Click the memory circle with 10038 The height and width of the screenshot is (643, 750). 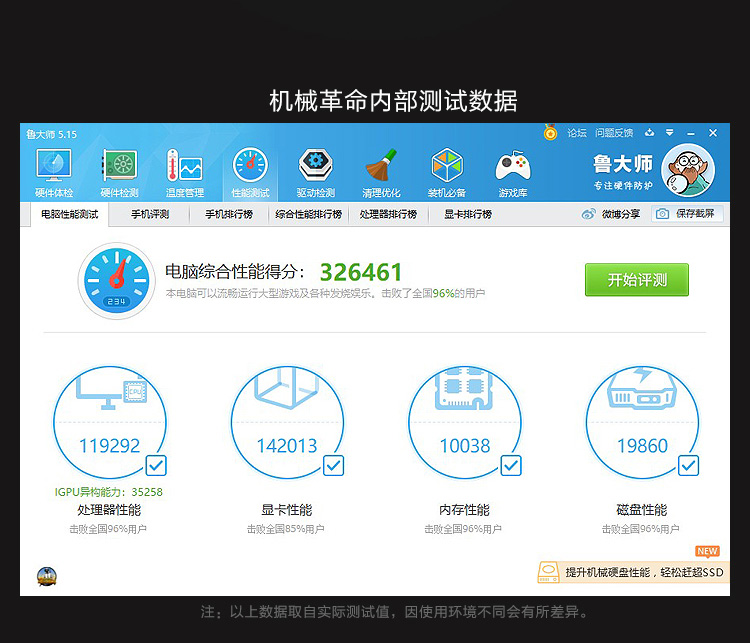tap(464, 422)
